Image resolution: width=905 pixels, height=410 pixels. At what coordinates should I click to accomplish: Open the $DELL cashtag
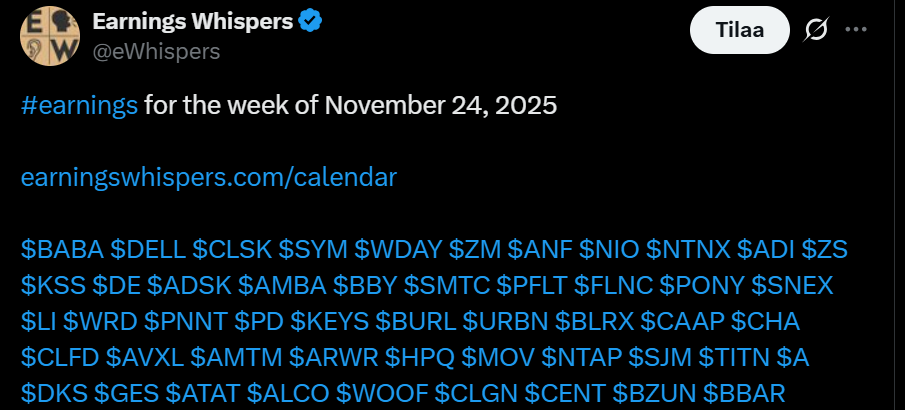coord(148,249)
